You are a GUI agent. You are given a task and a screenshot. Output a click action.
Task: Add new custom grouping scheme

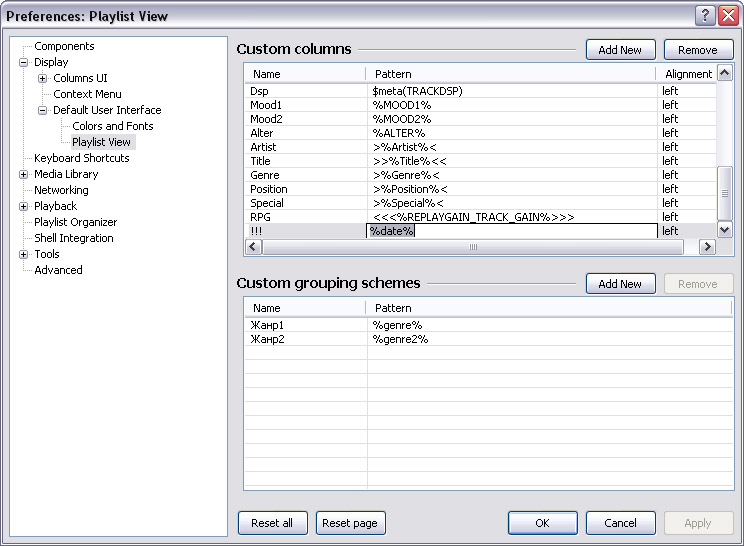[620, 284]
